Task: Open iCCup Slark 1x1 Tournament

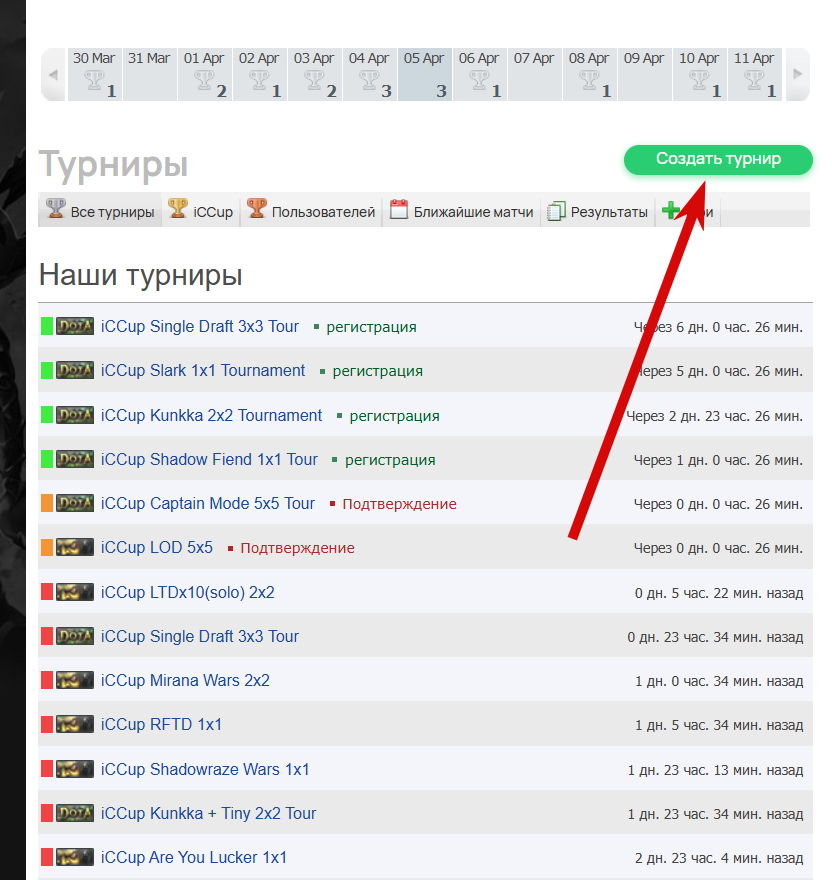Action: 203,371
